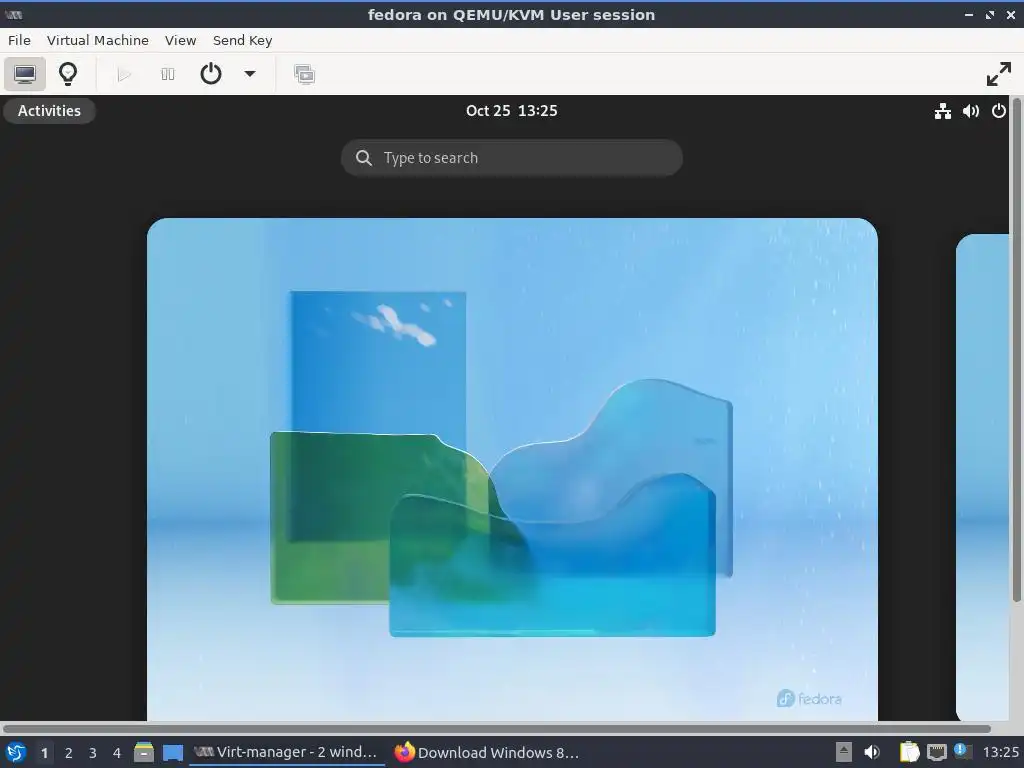Open the host application menu launcher
Image resolution: width=1024 pixels, height=768 pixels.
tap(16, 752)
